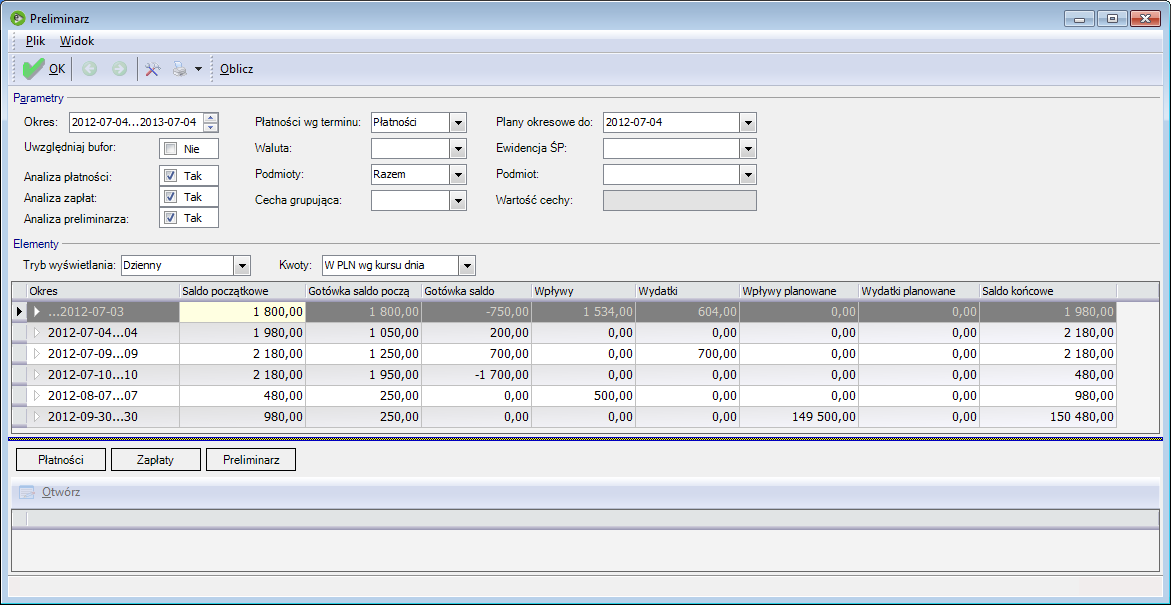Expand the 2012-09-30...30 row
This screenshot has width=1171, height=605.
pyautogui.click(x=36, y=416)
